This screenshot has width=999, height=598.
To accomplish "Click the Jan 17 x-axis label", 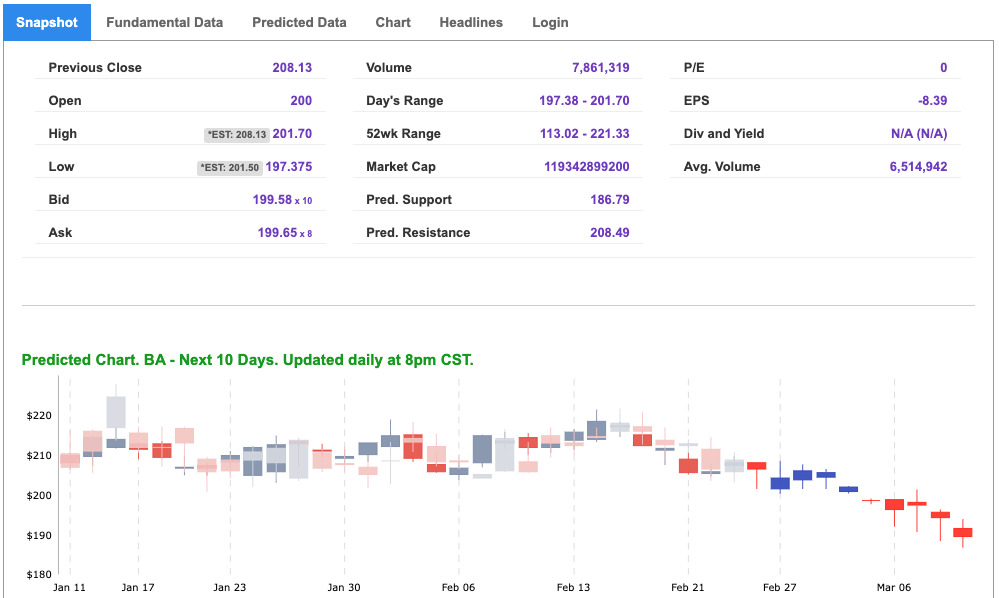I will 138,587.
